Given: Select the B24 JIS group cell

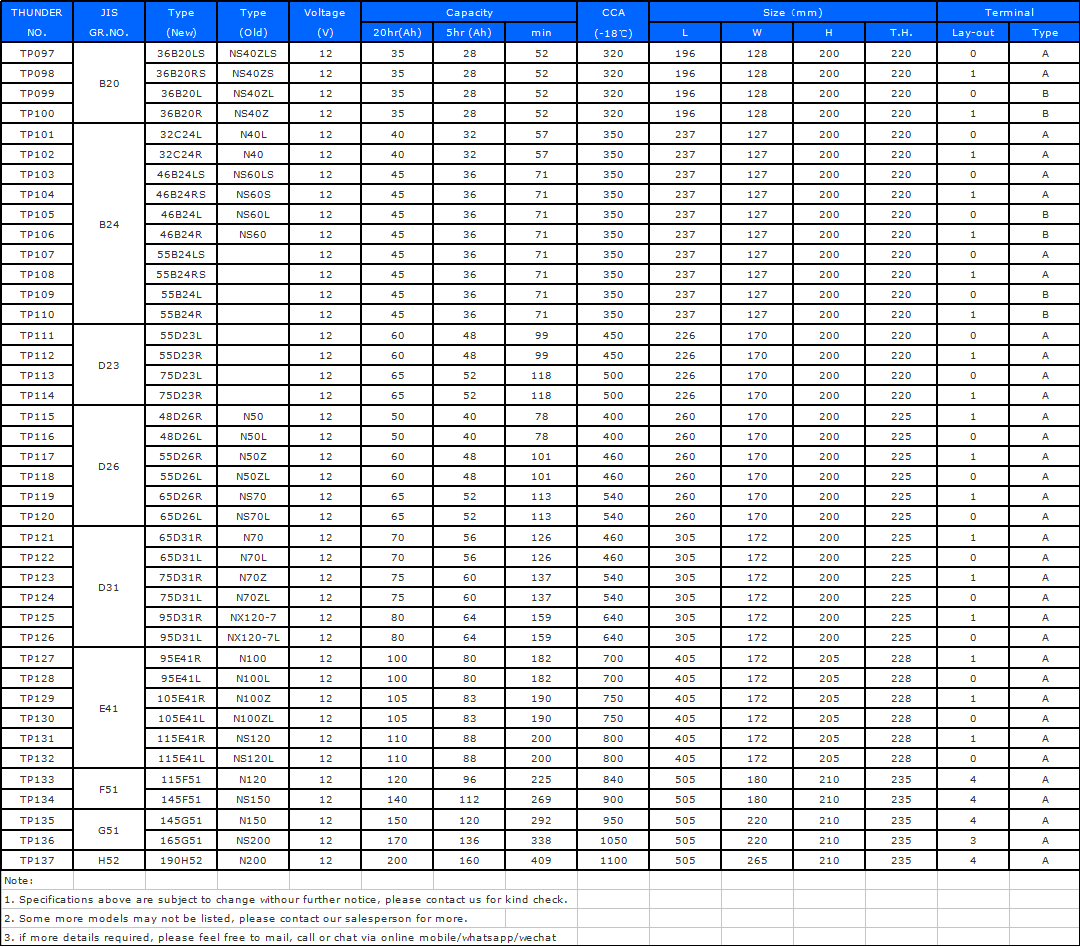Looking at the screenshot, I should coord(109,225).
